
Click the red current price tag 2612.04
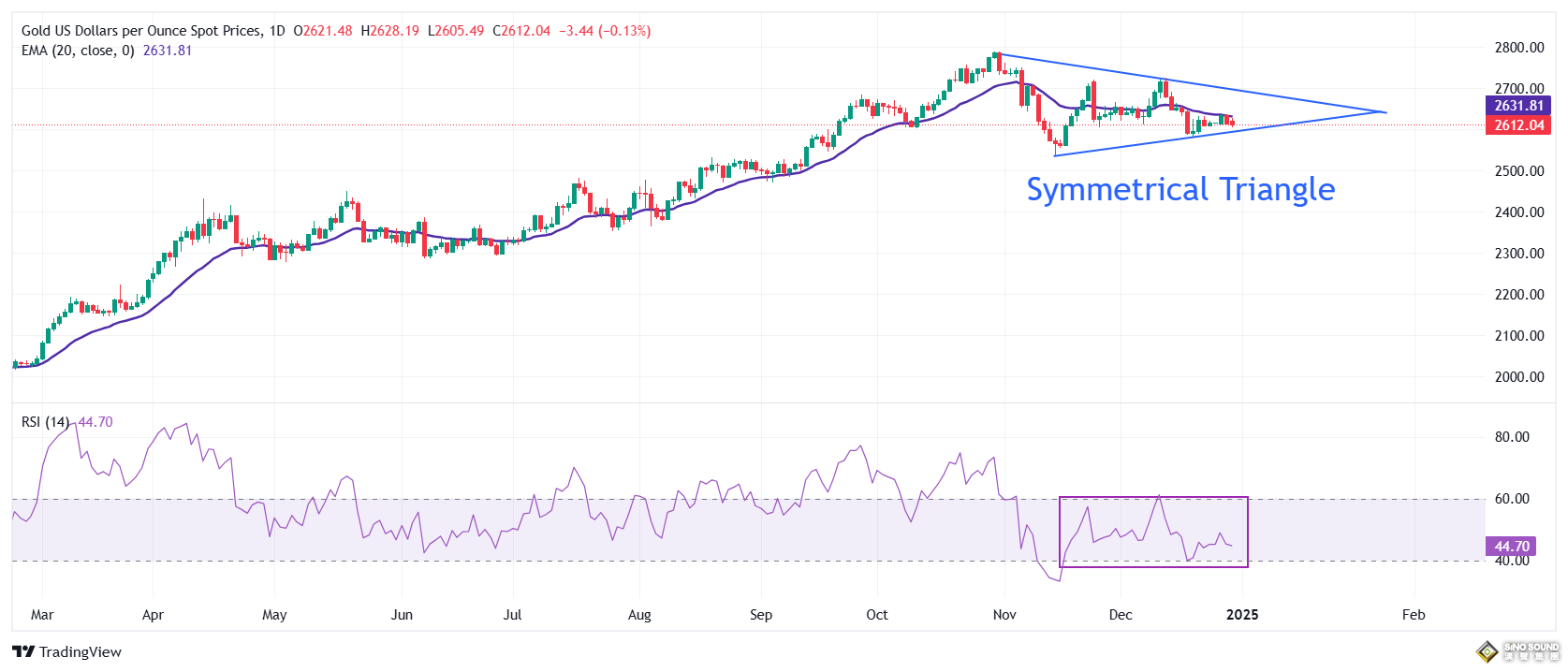[x=1517, y=125]
